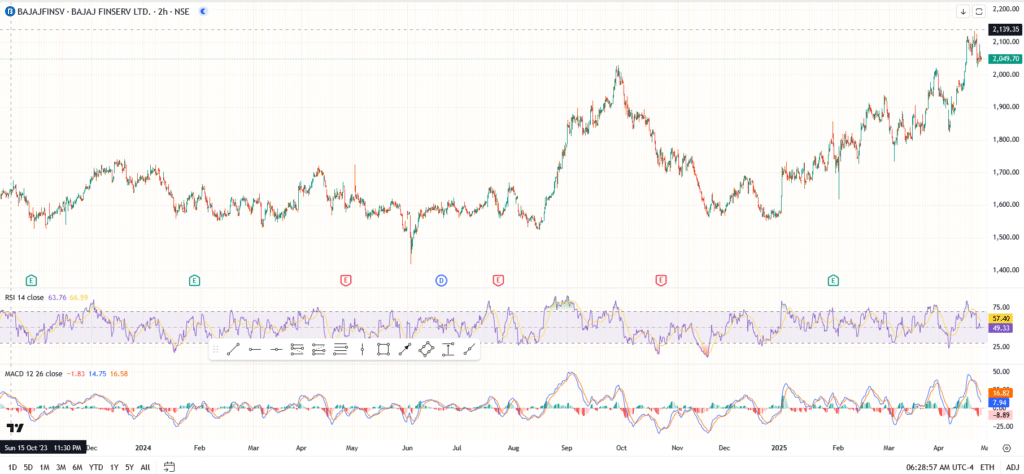Image resolution: width=1024 pixels, height=474 pixels.
Task: Activate the arrow line drawing tool
Action: [x=404, y=350]
